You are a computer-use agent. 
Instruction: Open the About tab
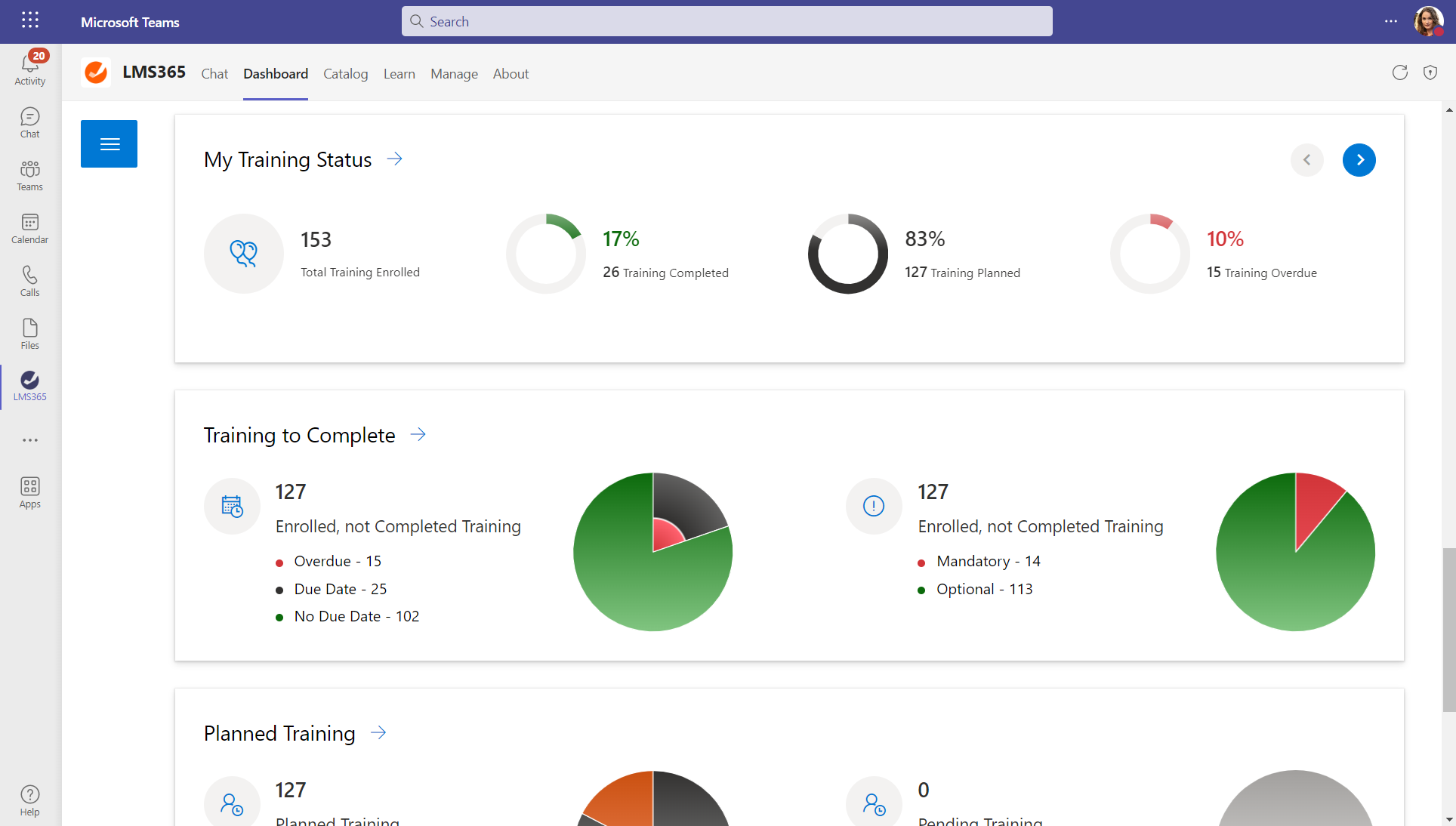click(x=511, y=74)
